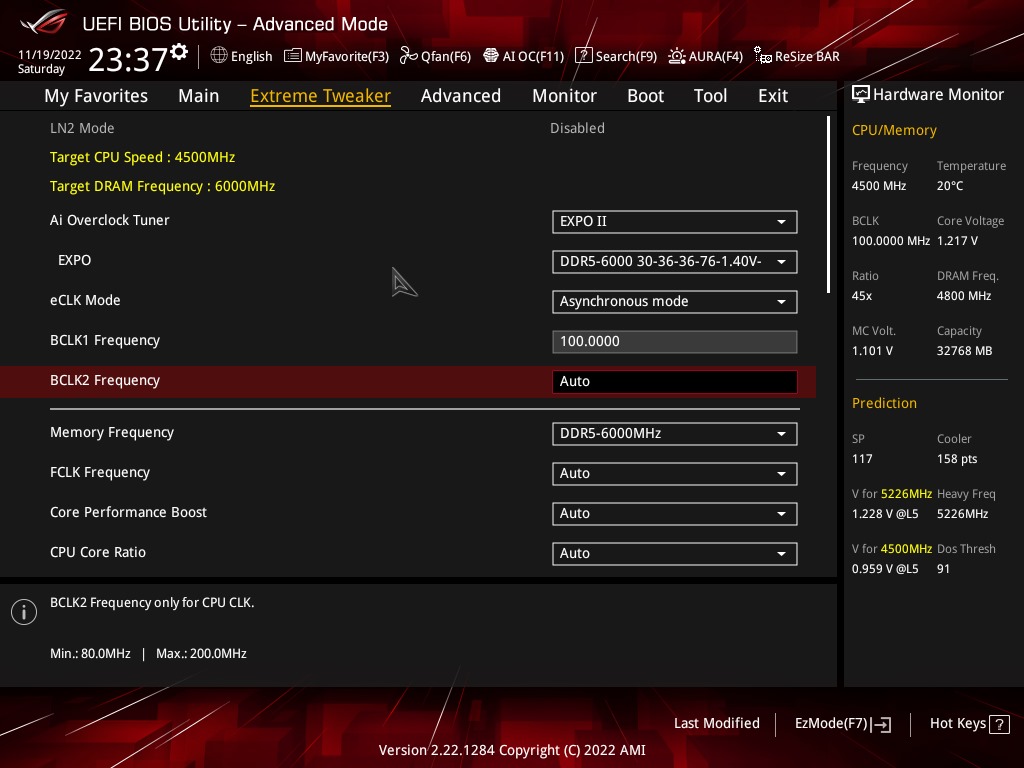Open MyFavorite(F3) list icon
1024x768 pixels.
click(293, 56)
